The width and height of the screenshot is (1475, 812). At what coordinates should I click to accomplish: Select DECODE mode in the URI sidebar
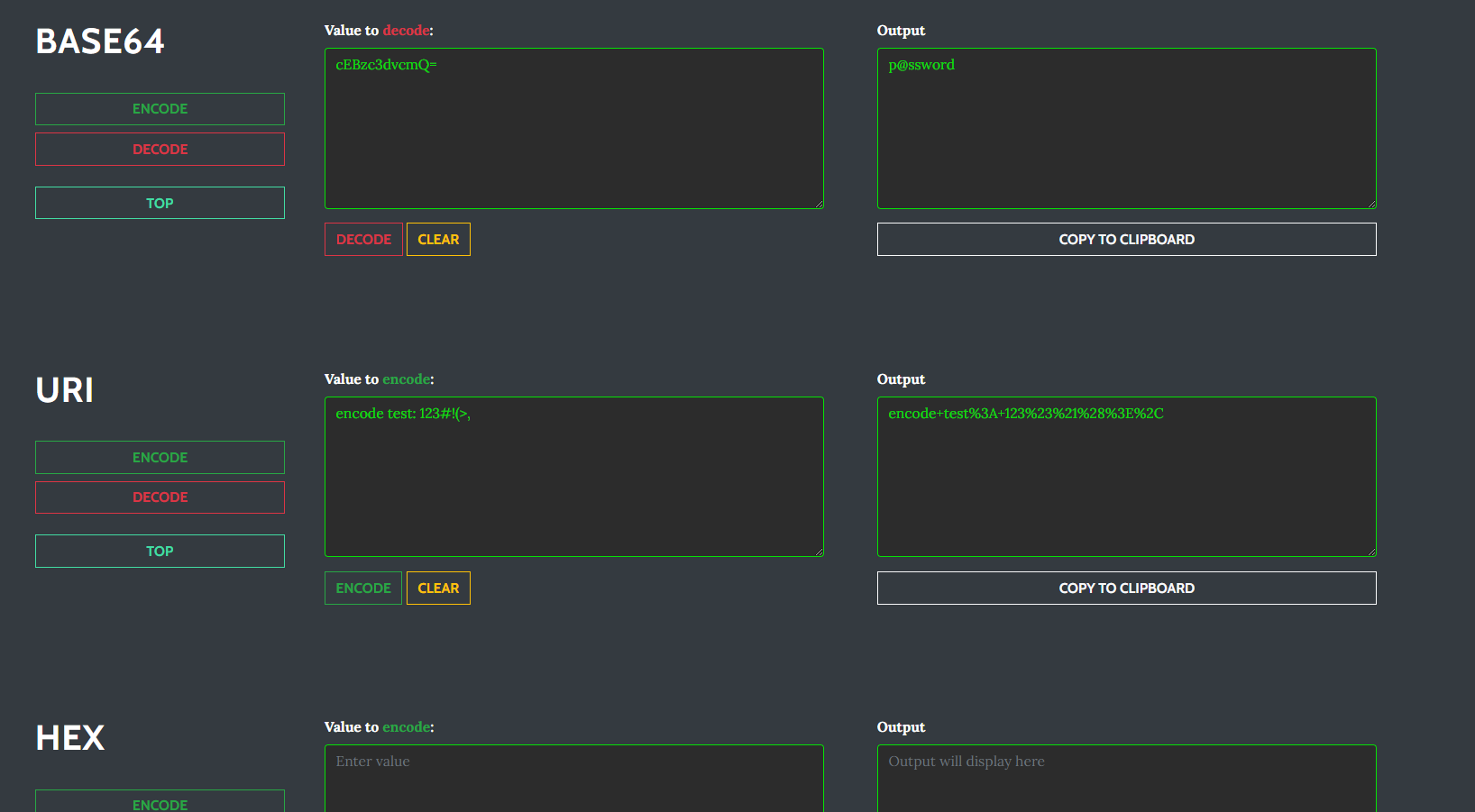click(160, 497)
